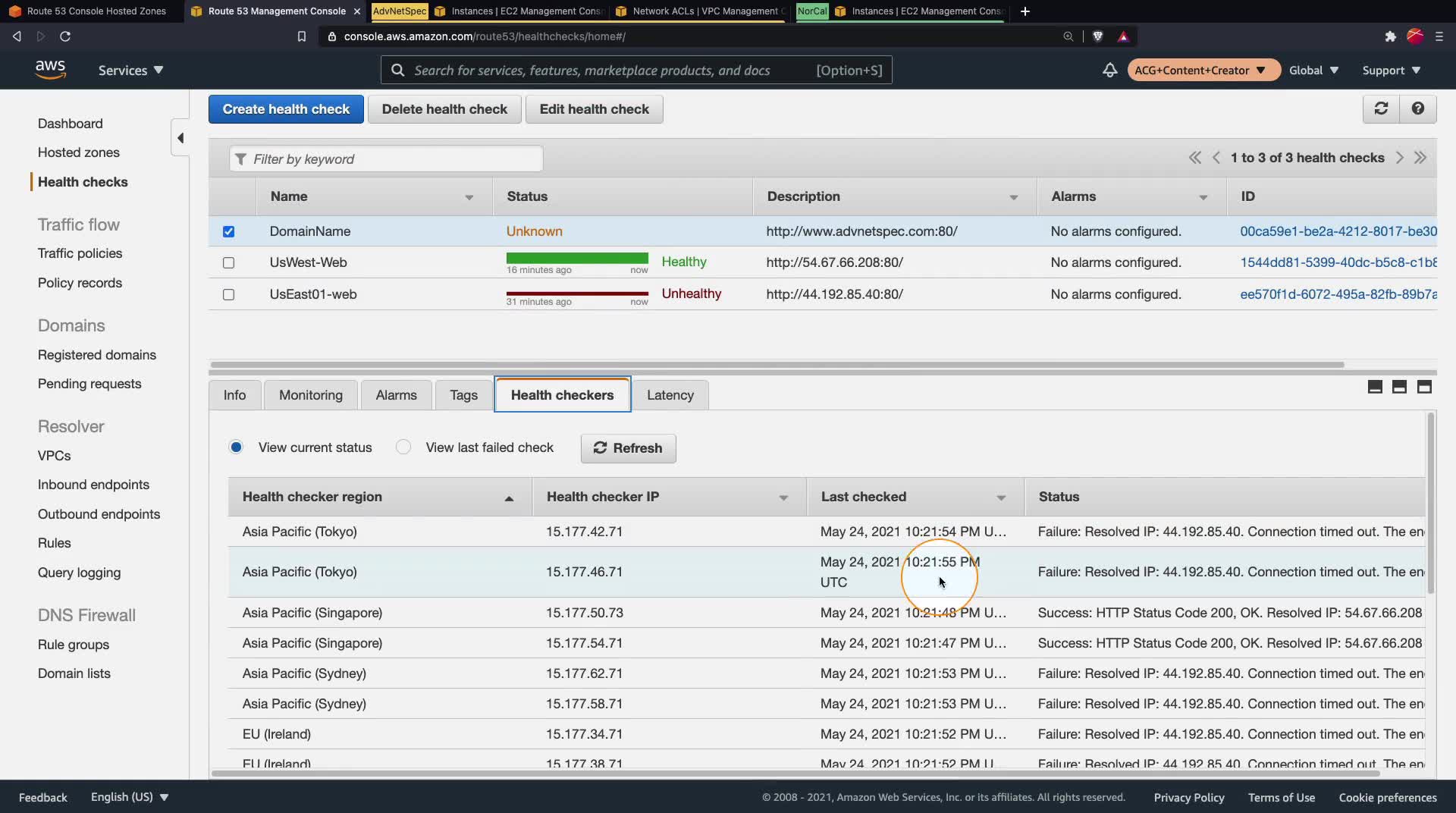Uncheck the DomainName health check checkbox

[x=228, y=231]
